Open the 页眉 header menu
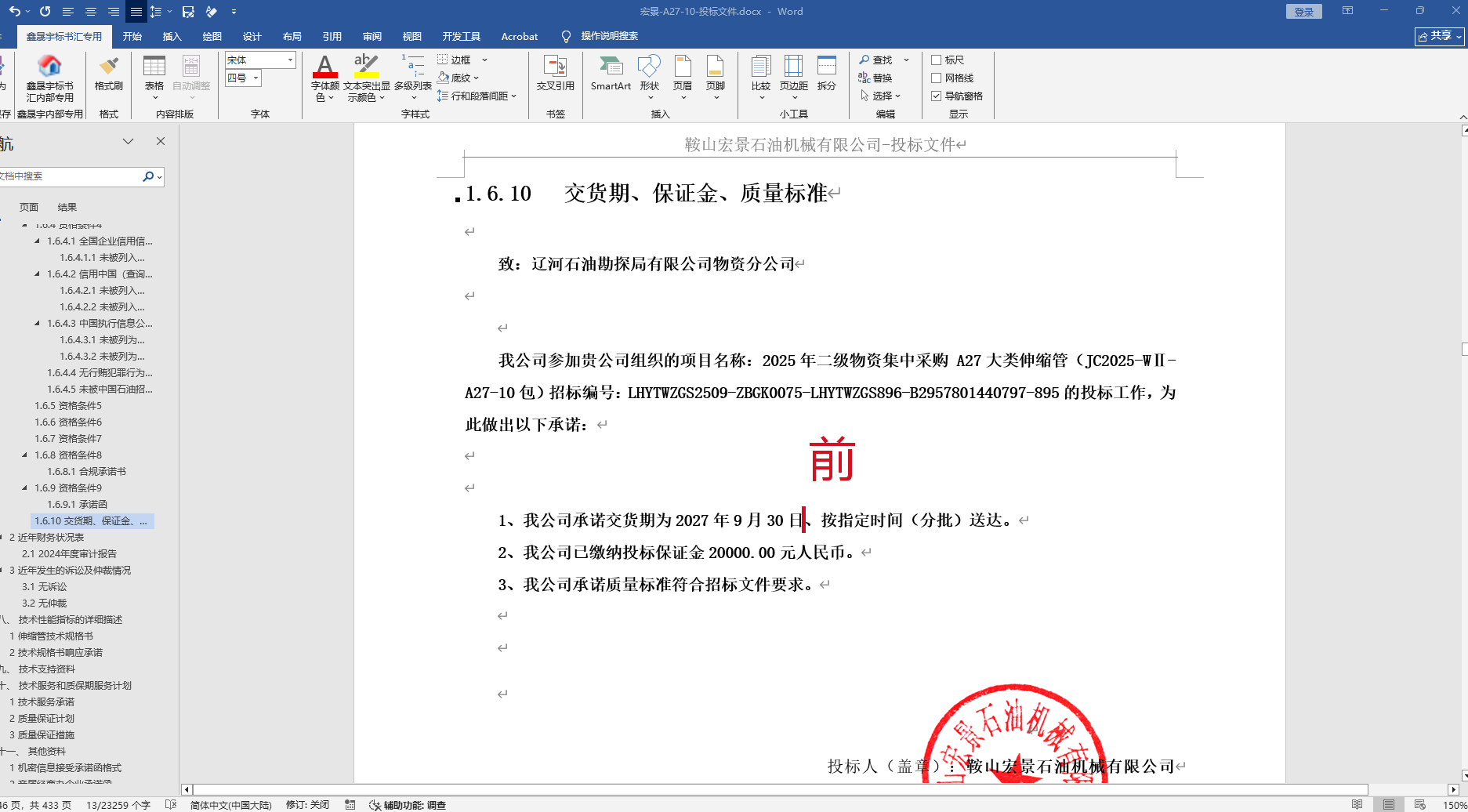 tap(683, 76)
